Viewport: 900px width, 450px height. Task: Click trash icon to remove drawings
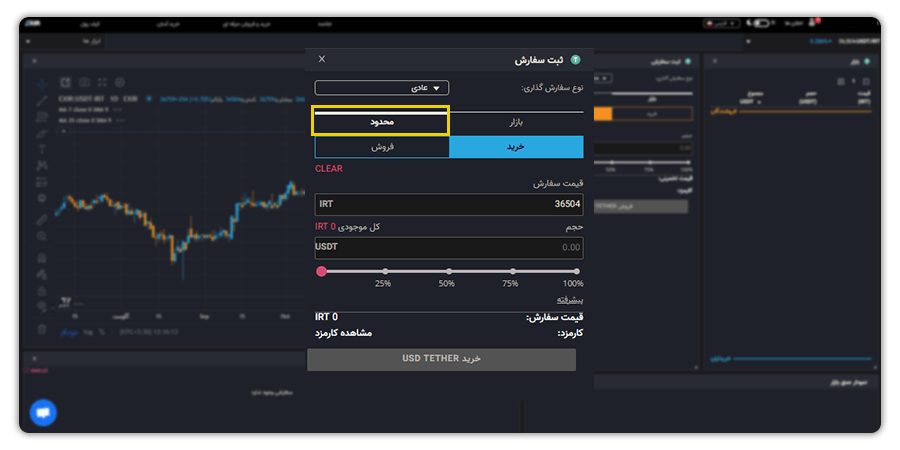(x=41, y=329)
